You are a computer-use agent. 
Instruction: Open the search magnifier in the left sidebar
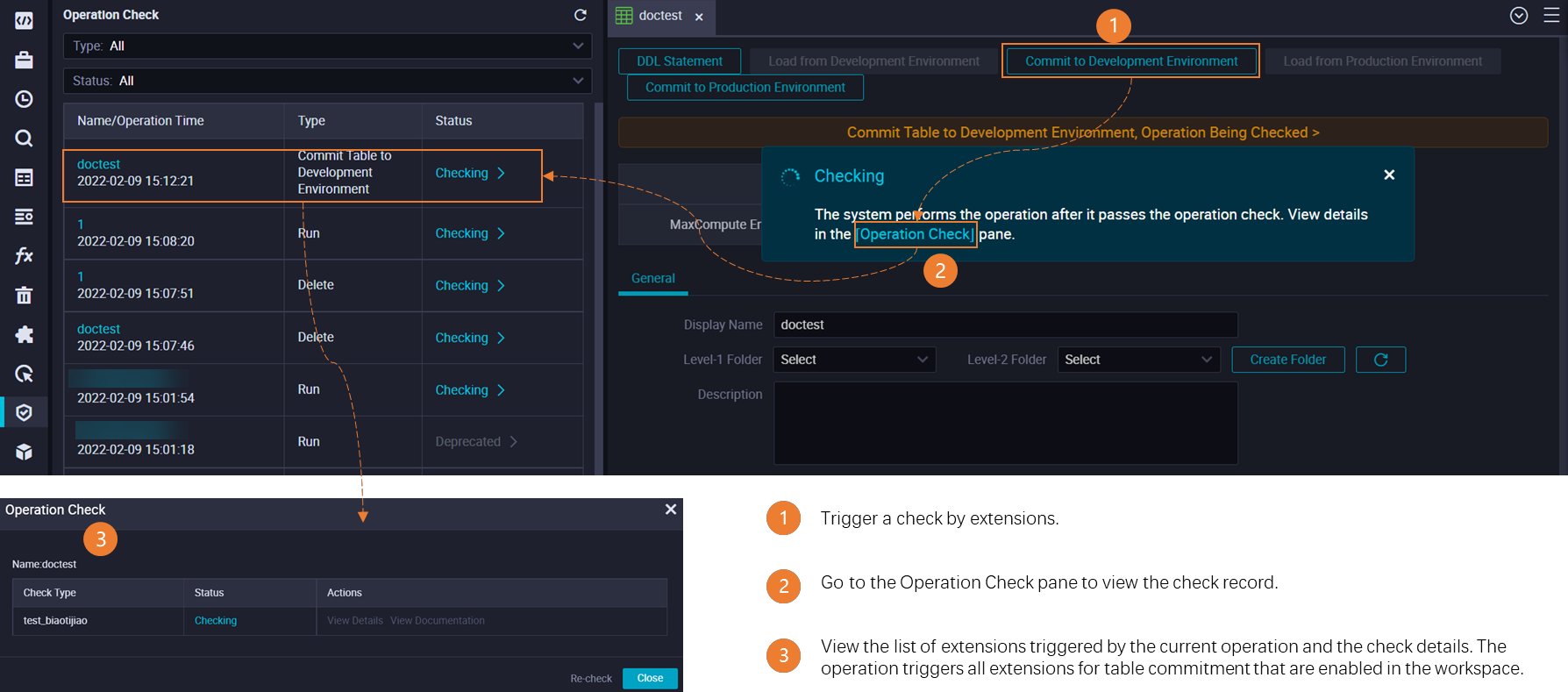tap(24, 139)
